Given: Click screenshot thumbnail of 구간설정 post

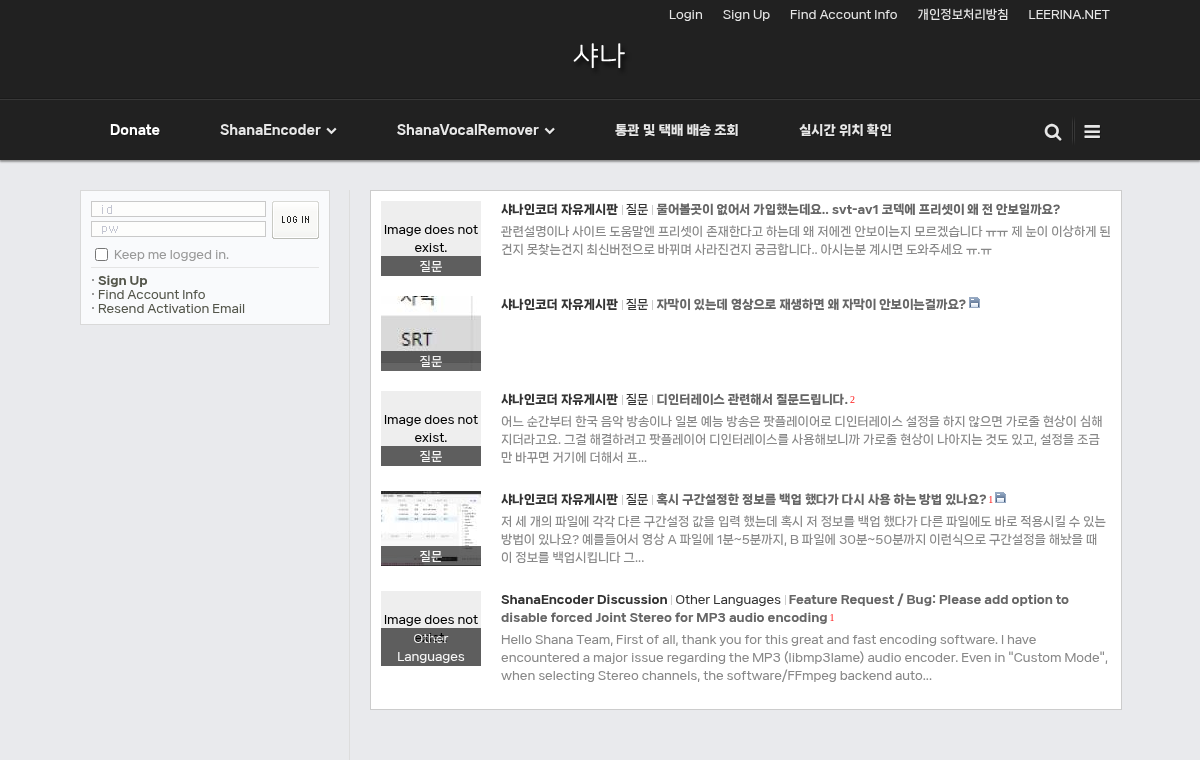Looking at the screenshot, I should click(431, 528).
